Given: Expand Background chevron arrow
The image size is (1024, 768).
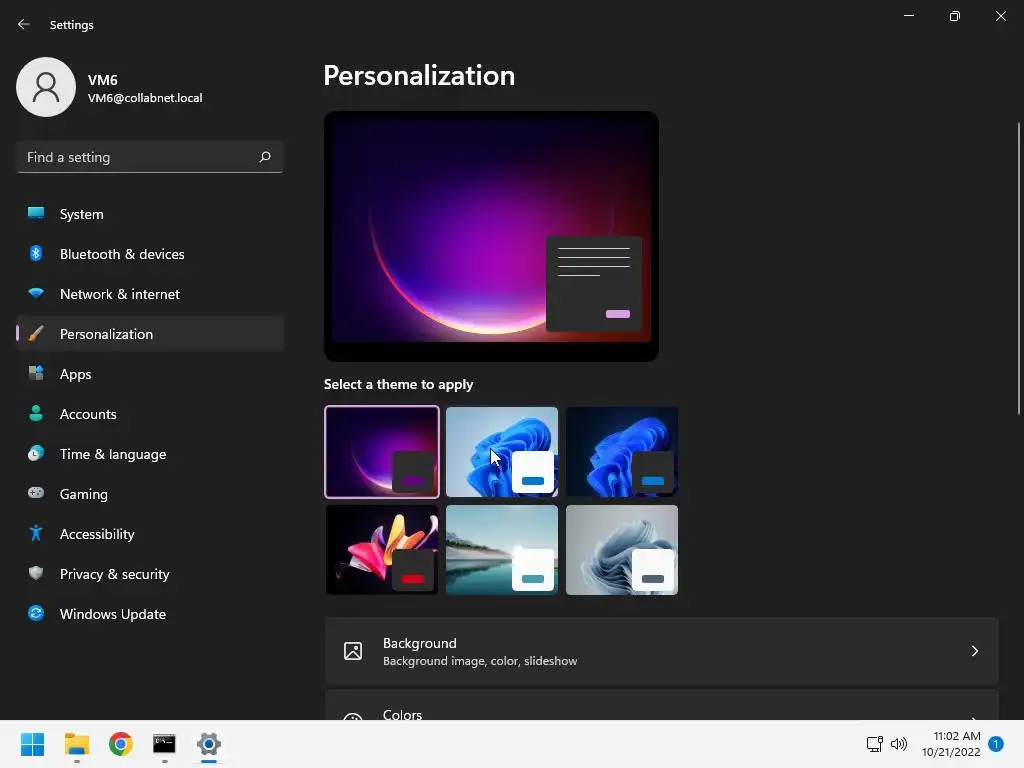Looking at the screenshot, I should point(974,651).
